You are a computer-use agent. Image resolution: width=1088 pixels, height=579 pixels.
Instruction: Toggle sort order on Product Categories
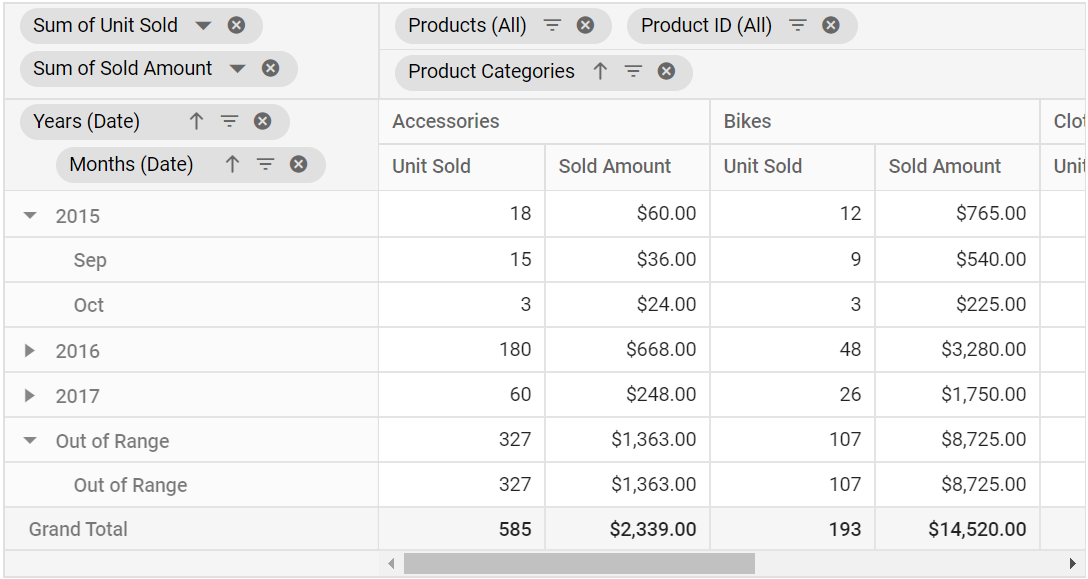click(x=600, y=71)
